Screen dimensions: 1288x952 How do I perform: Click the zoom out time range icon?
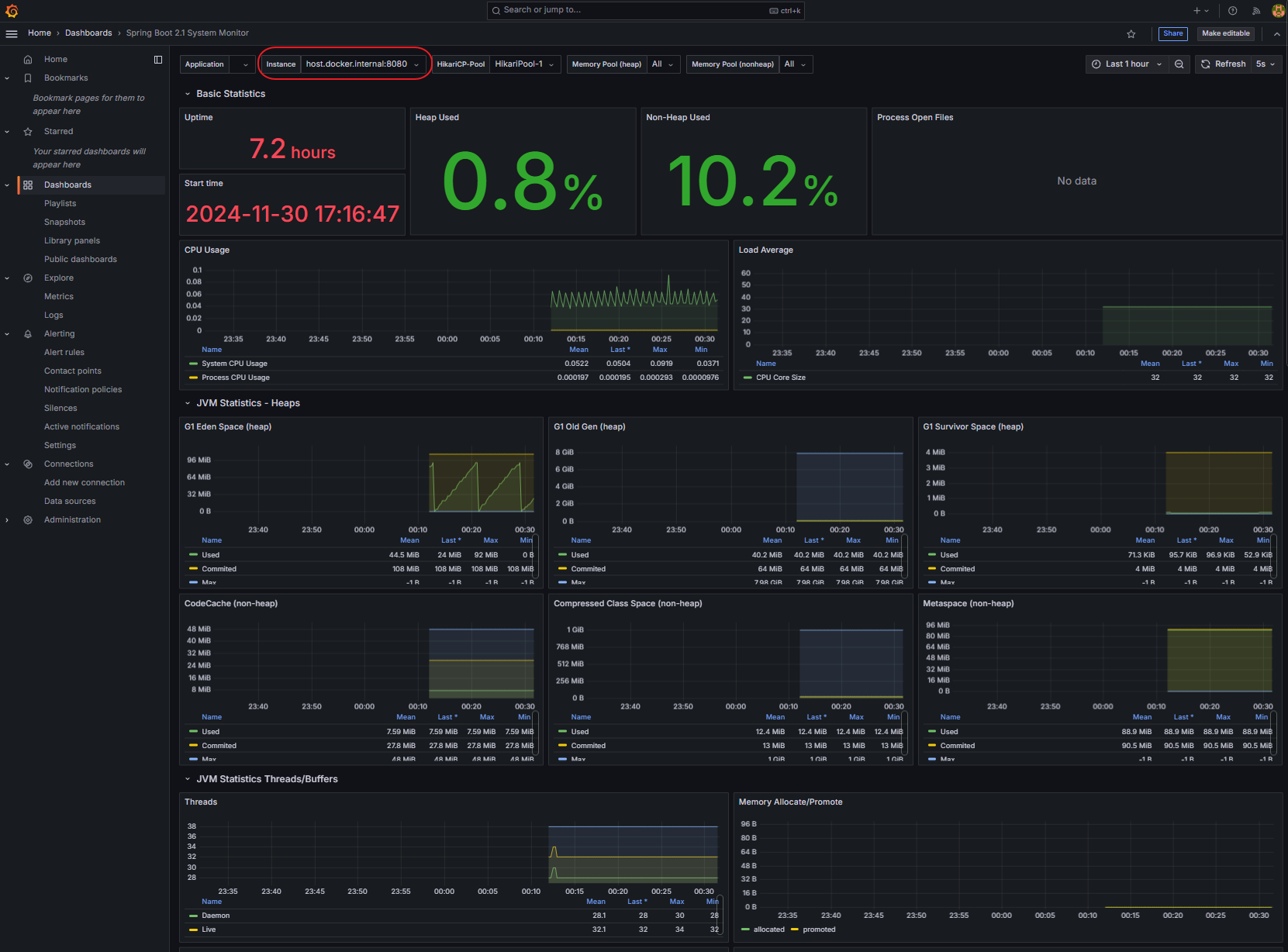click(x=1179, y=64)
